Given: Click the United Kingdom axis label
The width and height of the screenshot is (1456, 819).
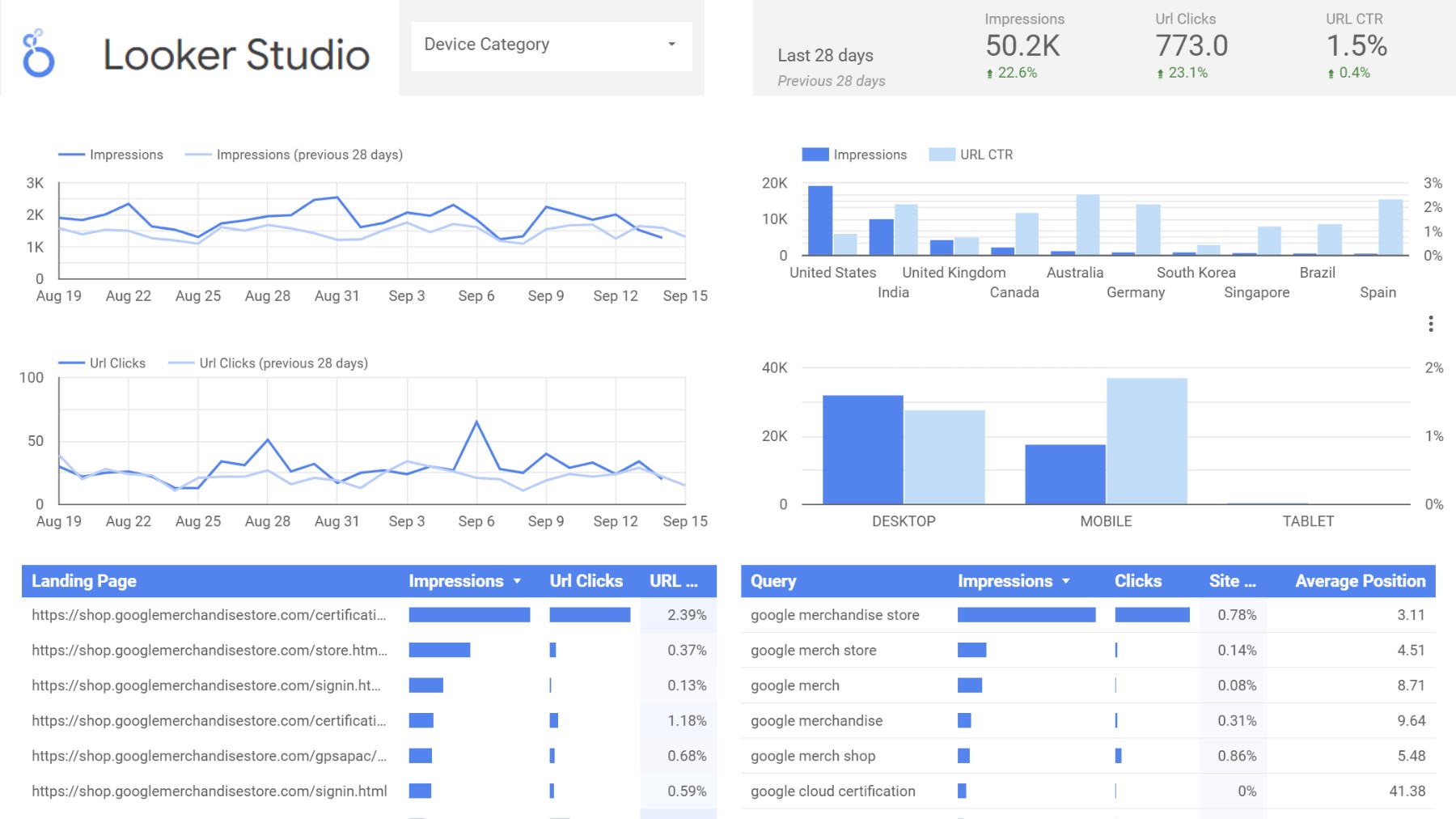Looking at the screenshot, I should click(x=954, y=273).
